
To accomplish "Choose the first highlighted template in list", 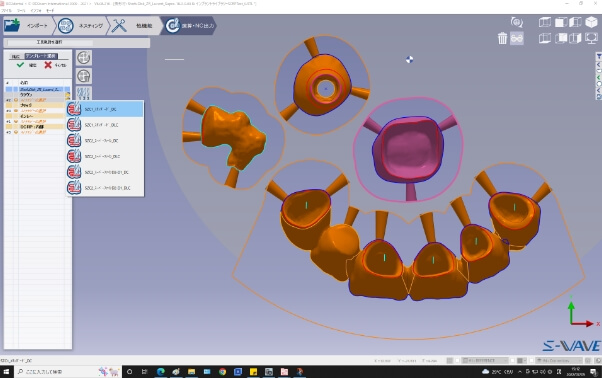I will coord(105,109).
